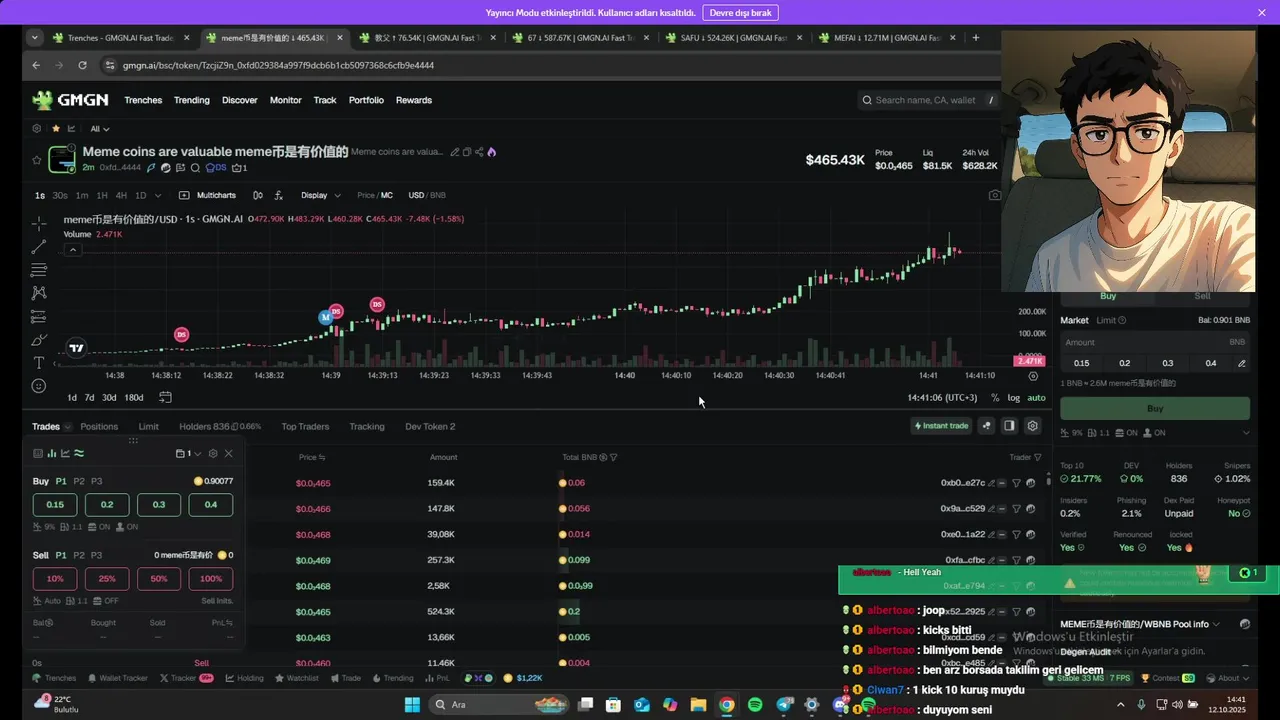Screen dimensions: 1280x720
Task: Filter trader 0xb0...e27c with funnel icon
Action: [1017, 483]
